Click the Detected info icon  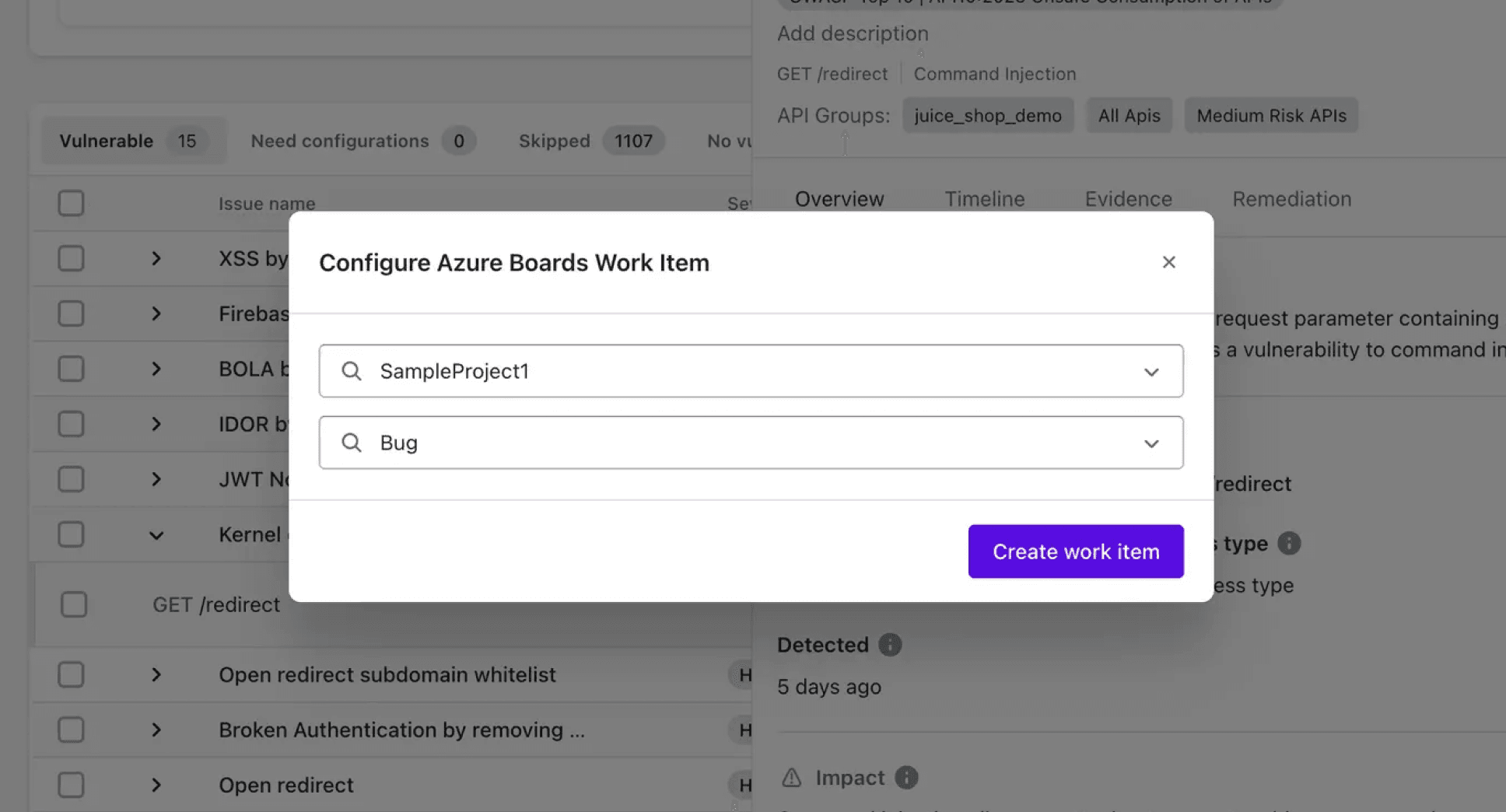(890, 645)
